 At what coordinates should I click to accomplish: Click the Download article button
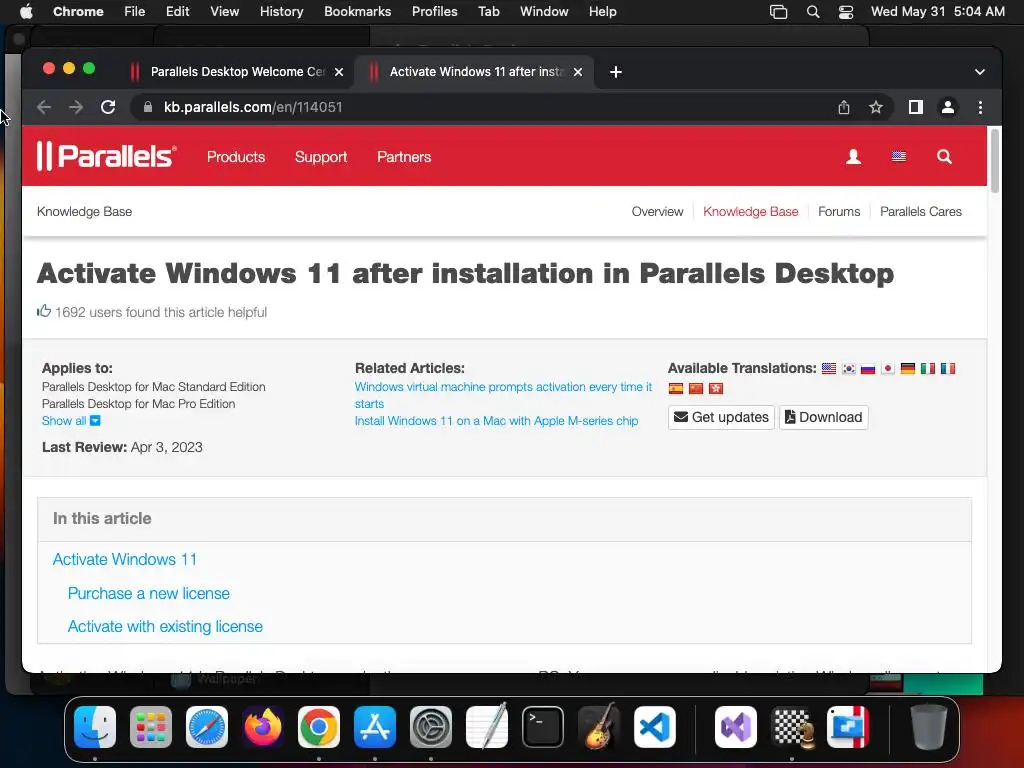tap(824, 417)
